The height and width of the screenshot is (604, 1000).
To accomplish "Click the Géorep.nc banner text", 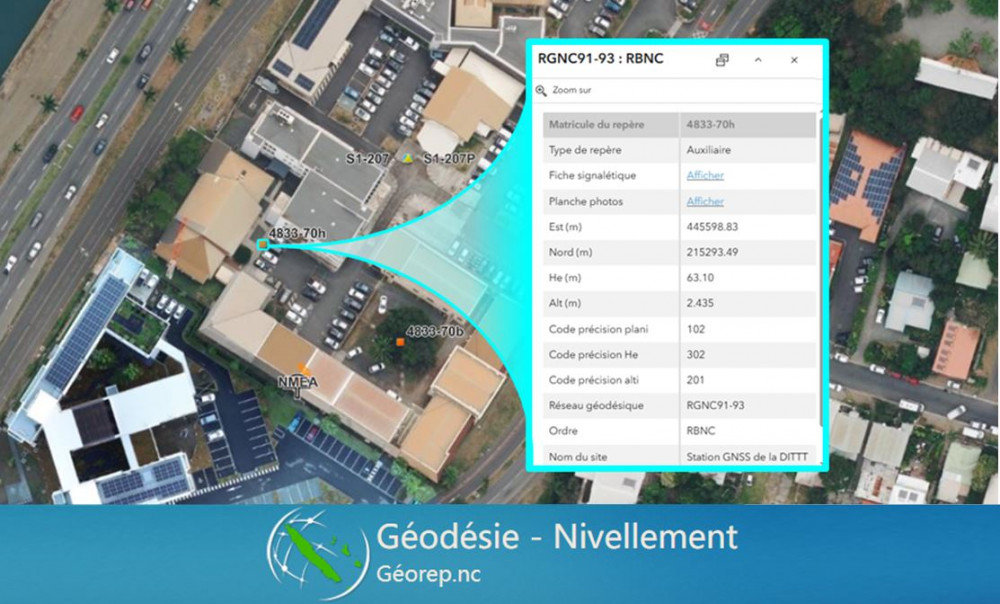I will pyautogui.click(x=432, y=577).
